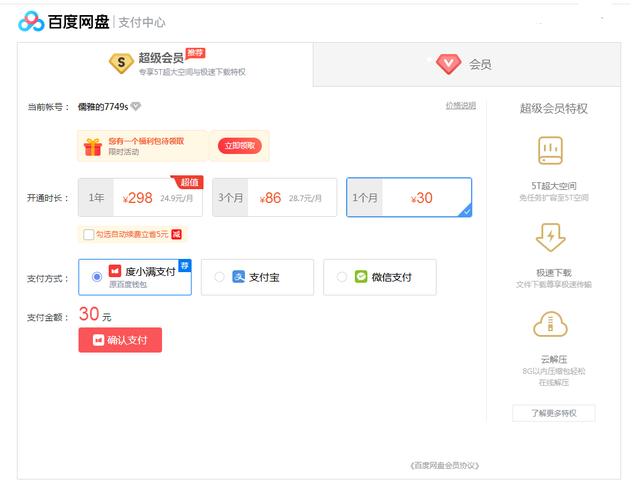
Task: Click the 云解压 cloud zip icon
Action: coord(550,324)
